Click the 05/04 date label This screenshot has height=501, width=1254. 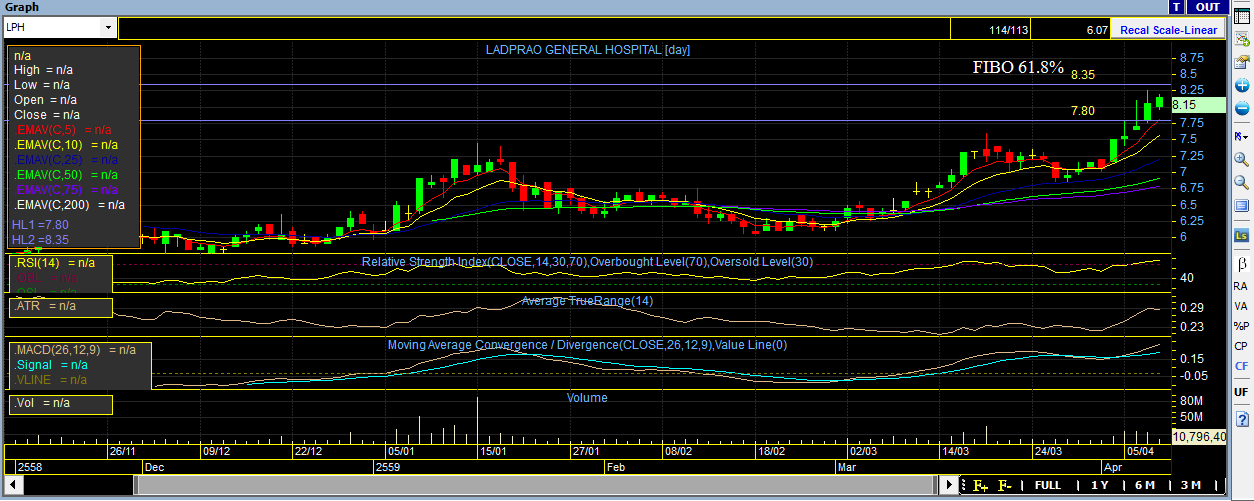[x=1140, y=451]
